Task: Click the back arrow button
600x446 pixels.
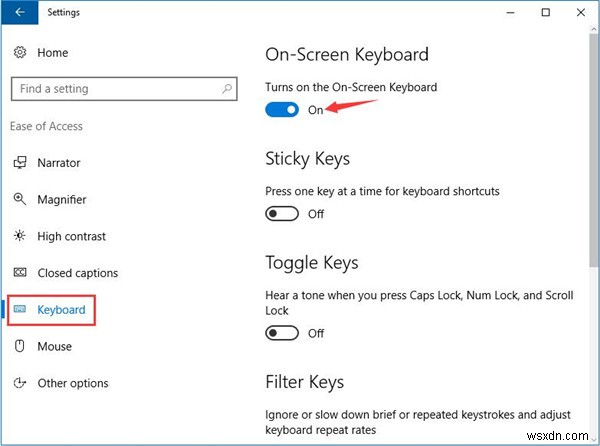Action: click(20, 13)
